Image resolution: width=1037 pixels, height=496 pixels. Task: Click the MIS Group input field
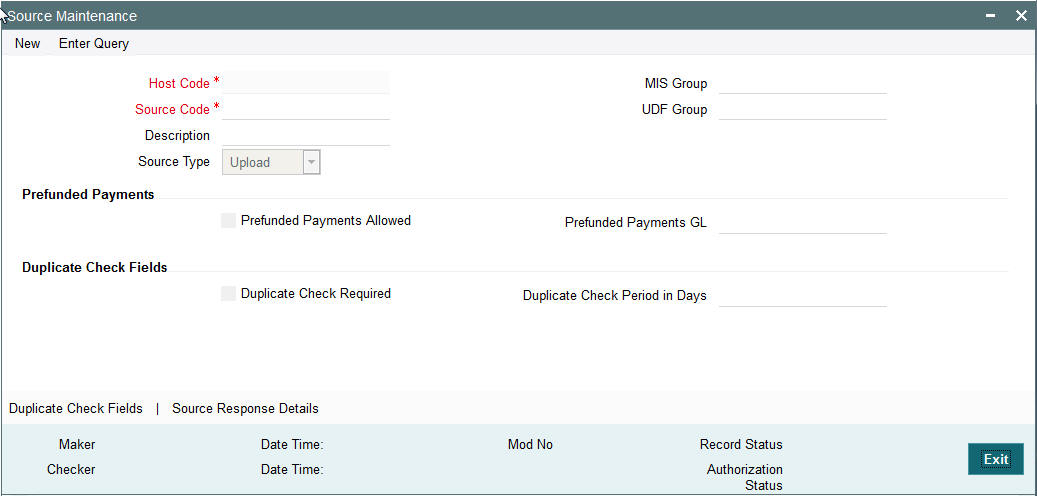click(802, 83)
